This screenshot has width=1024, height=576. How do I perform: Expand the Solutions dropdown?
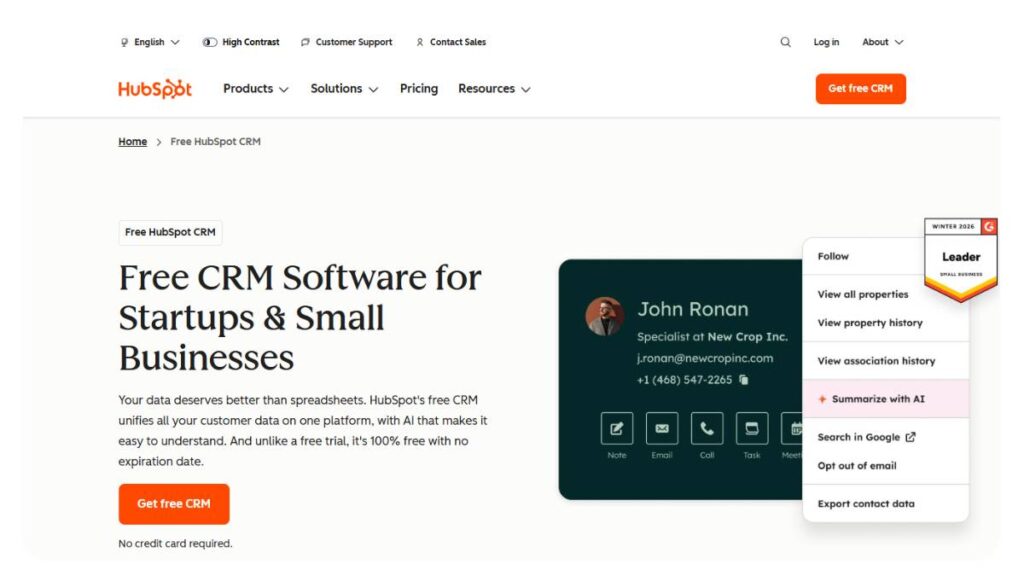click(x=344, y=89)
